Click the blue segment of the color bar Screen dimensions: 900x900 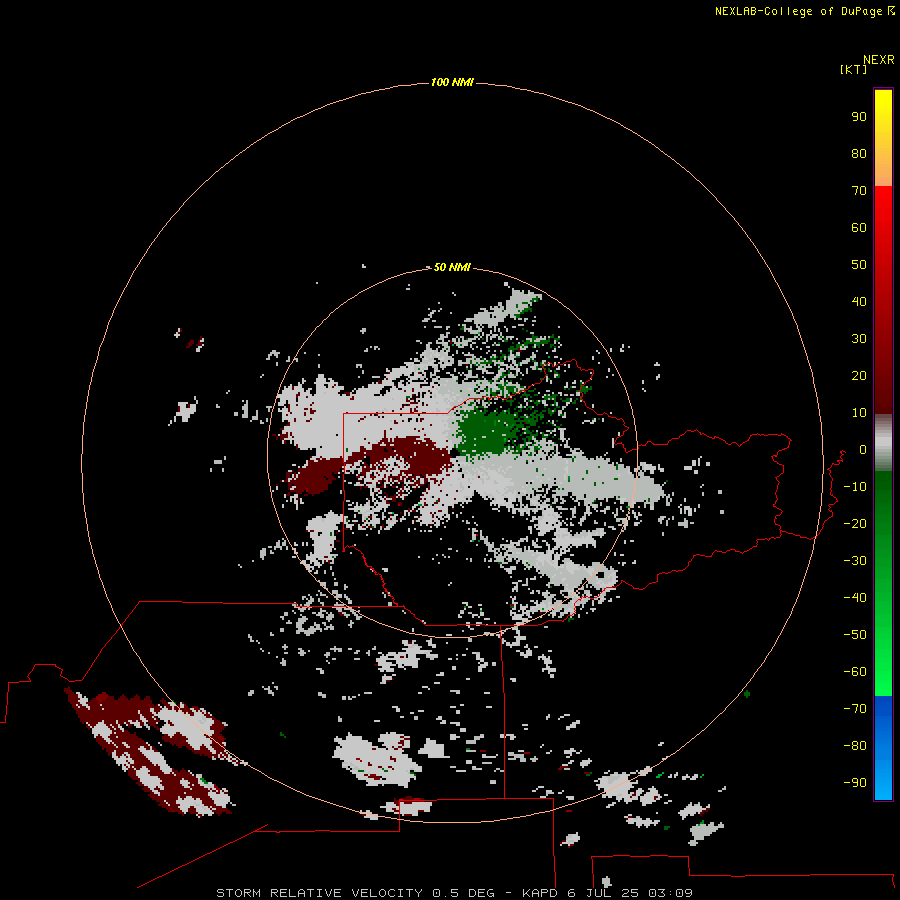click(x=883, y=748)
